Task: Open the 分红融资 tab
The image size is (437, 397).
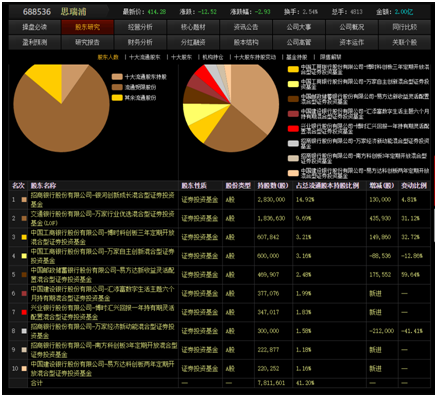Action: pyautogui.click(x=193, y=42)
